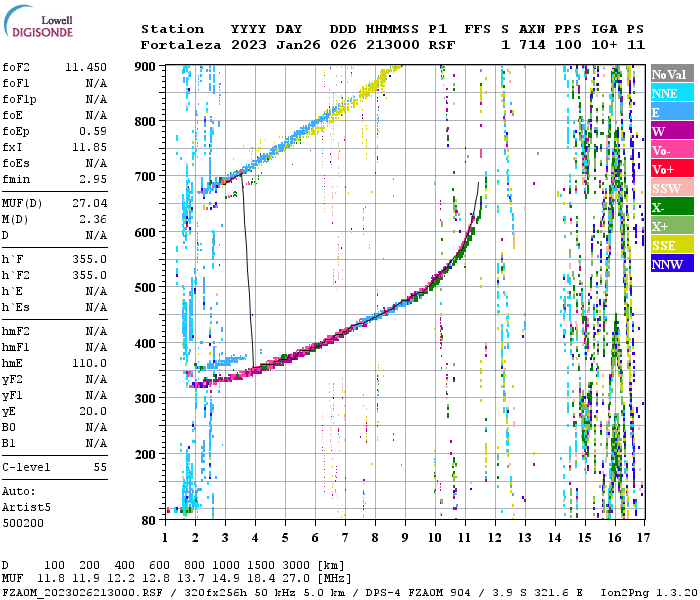
Task: Click the Fortaleza station name
Action: click(181, 45)
